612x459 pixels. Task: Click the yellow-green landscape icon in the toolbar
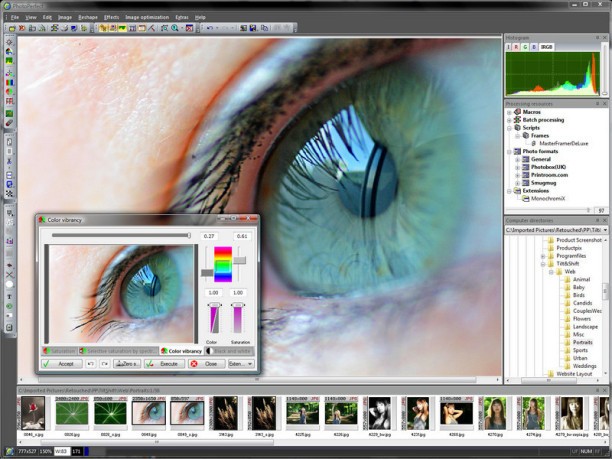pyautogui.click(x=122, y=28)
